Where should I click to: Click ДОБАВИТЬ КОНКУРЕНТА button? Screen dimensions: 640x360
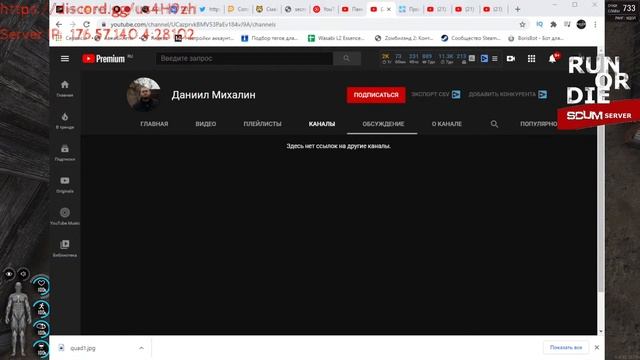[x=507, y=94]
